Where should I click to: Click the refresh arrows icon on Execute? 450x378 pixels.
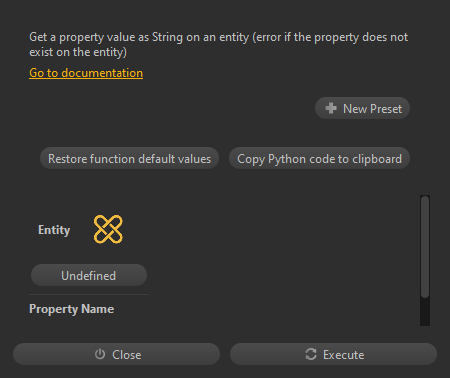point(311,354)
